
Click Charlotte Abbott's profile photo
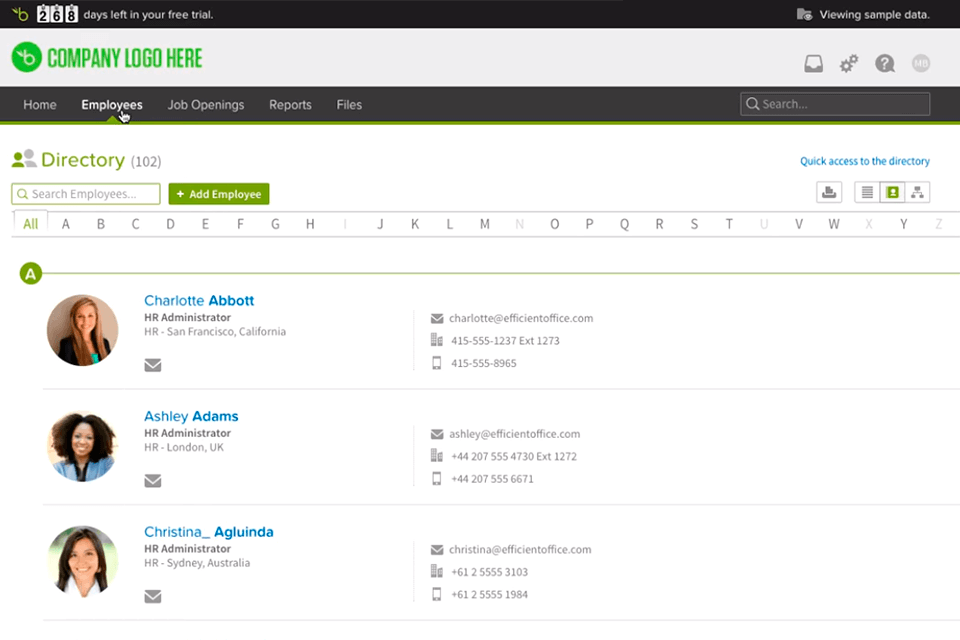(83, 330)
